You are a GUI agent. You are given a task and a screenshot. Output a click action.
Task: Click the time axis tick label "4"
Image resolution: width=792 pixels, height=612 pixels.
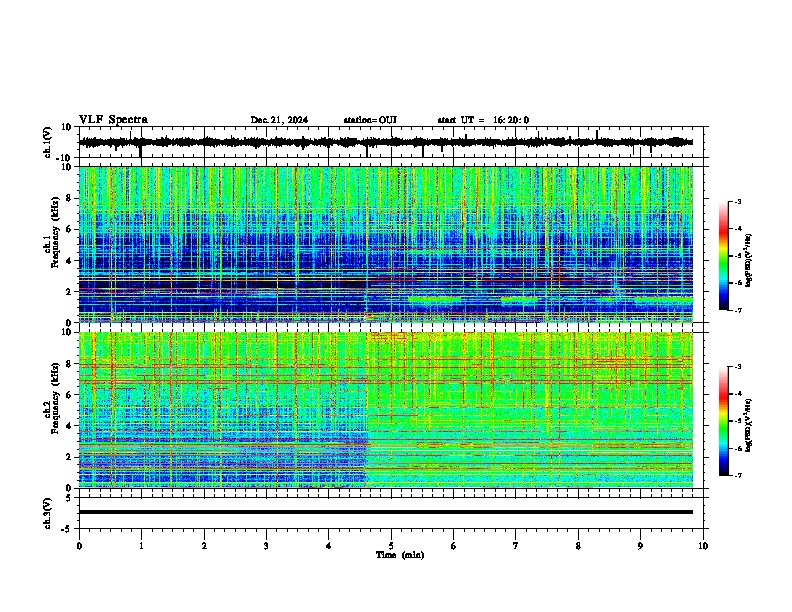point(329,546)
